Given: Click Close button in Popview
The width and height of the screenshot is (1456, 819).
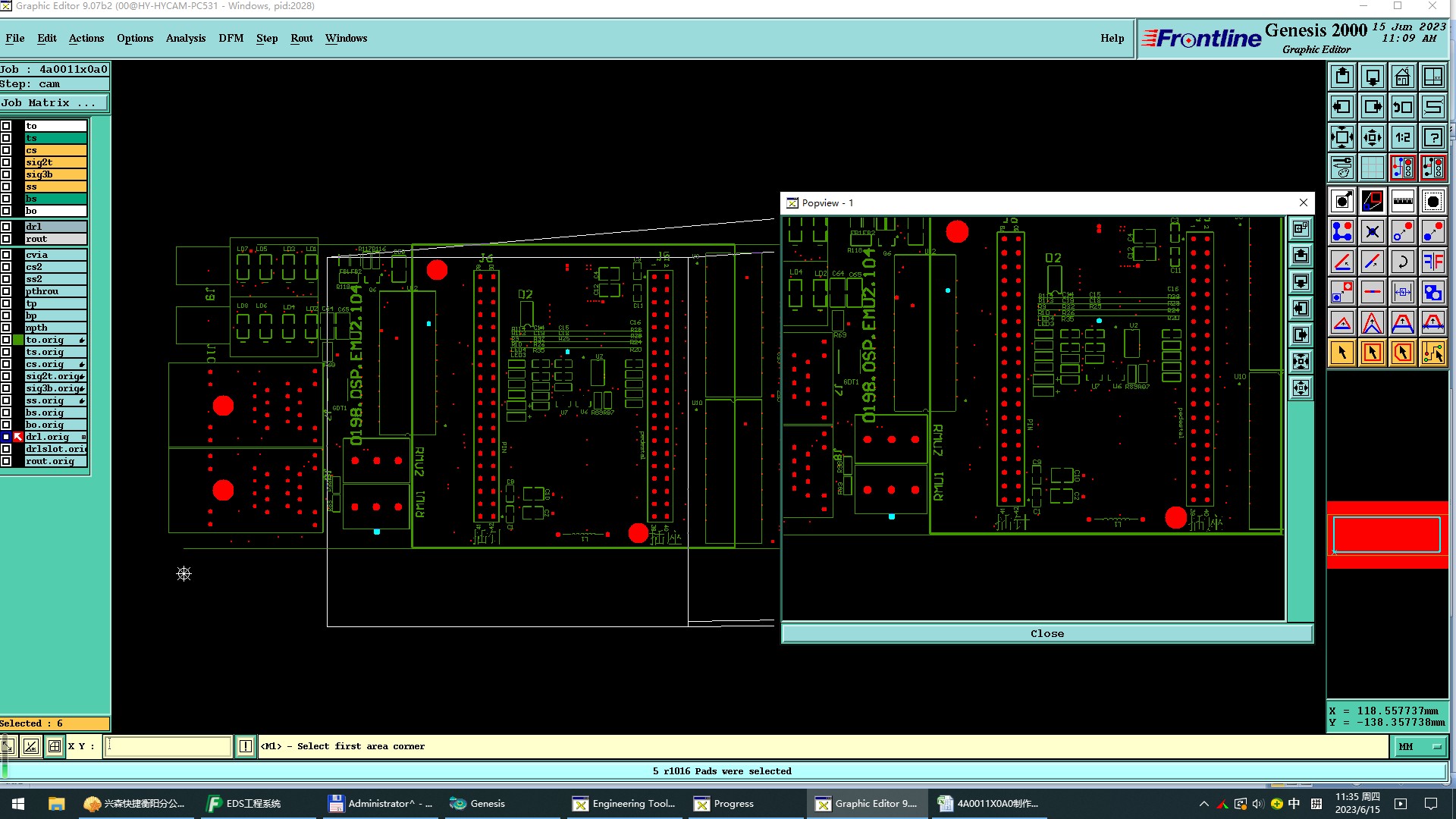Looking at the screenshot, I should (1046, 634).
